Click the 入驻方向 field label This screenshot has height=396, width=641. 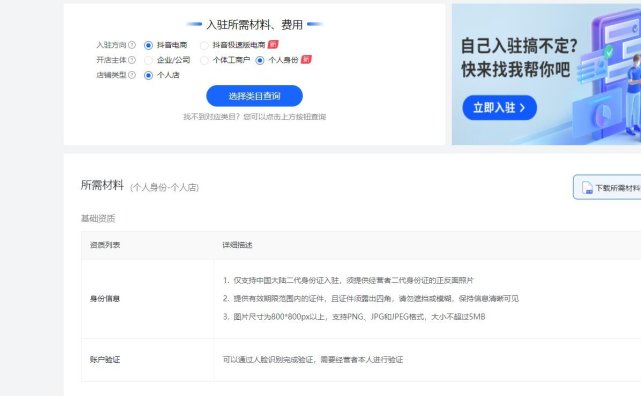111,45
